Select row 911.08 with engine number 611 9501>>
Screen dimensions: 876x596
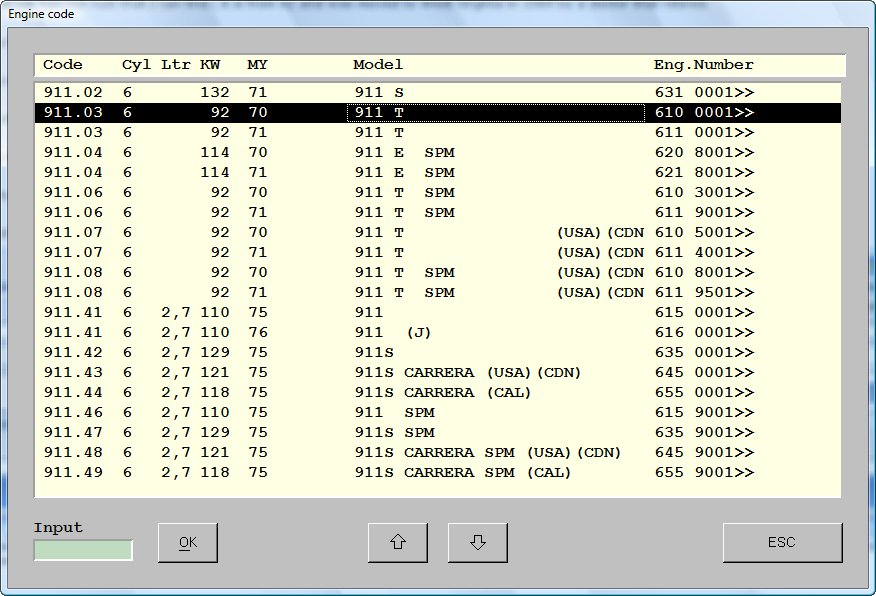pos(437,293)
